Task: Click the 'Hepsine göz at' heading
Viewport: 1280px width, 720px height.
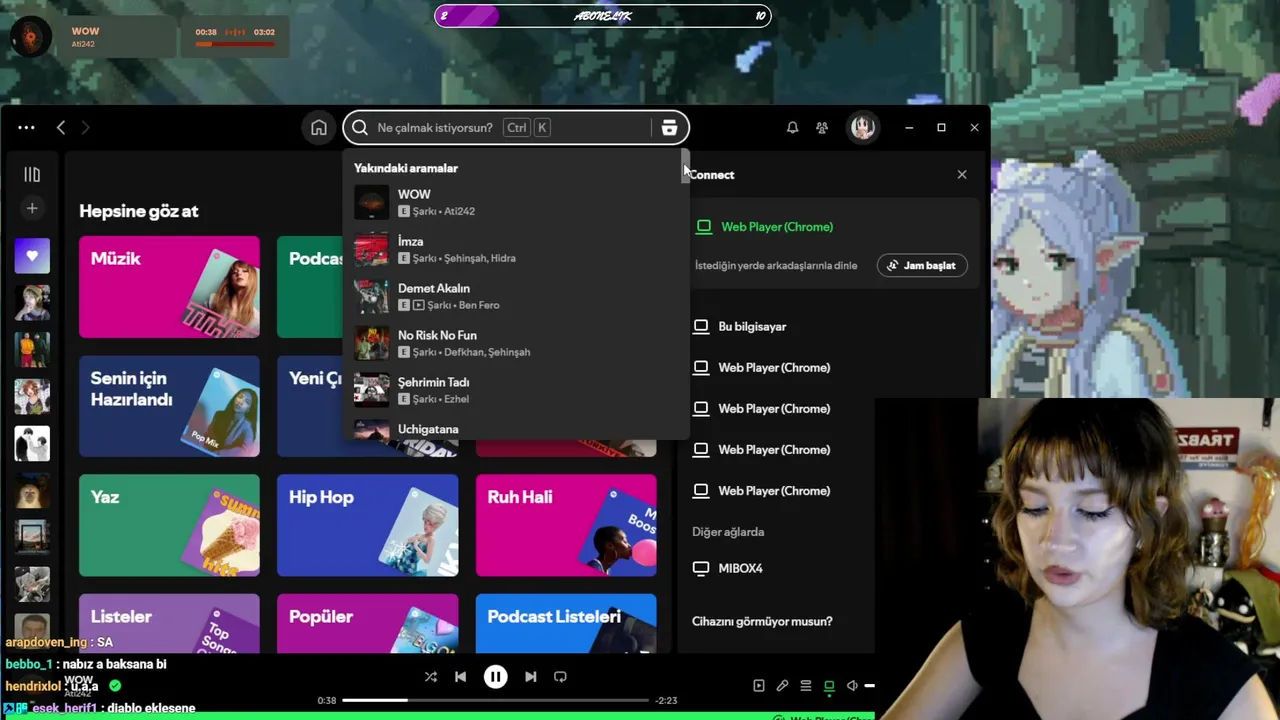Action: [139, 211]
